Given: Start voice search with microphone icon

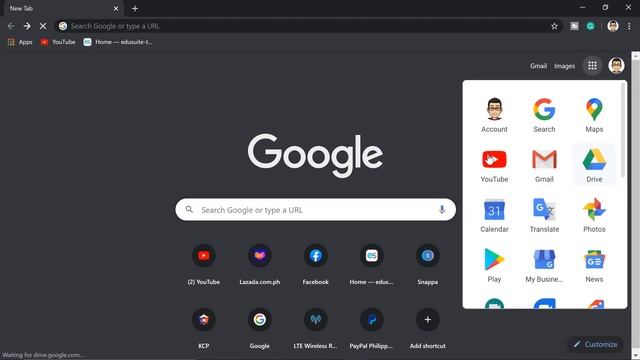Looking at the screenshot, I should pyautogui.click(x=442, y=209).
